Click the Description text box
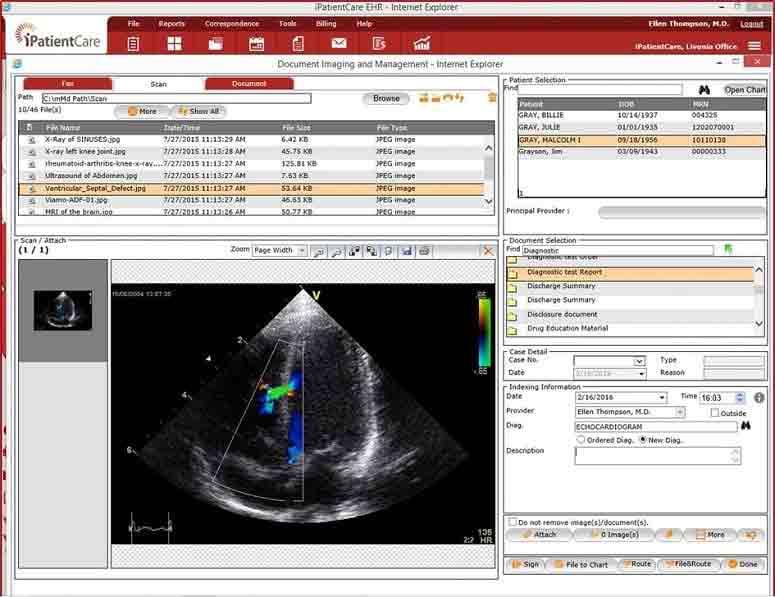Viewport: 775px width, 597px height. click(658, 456)
